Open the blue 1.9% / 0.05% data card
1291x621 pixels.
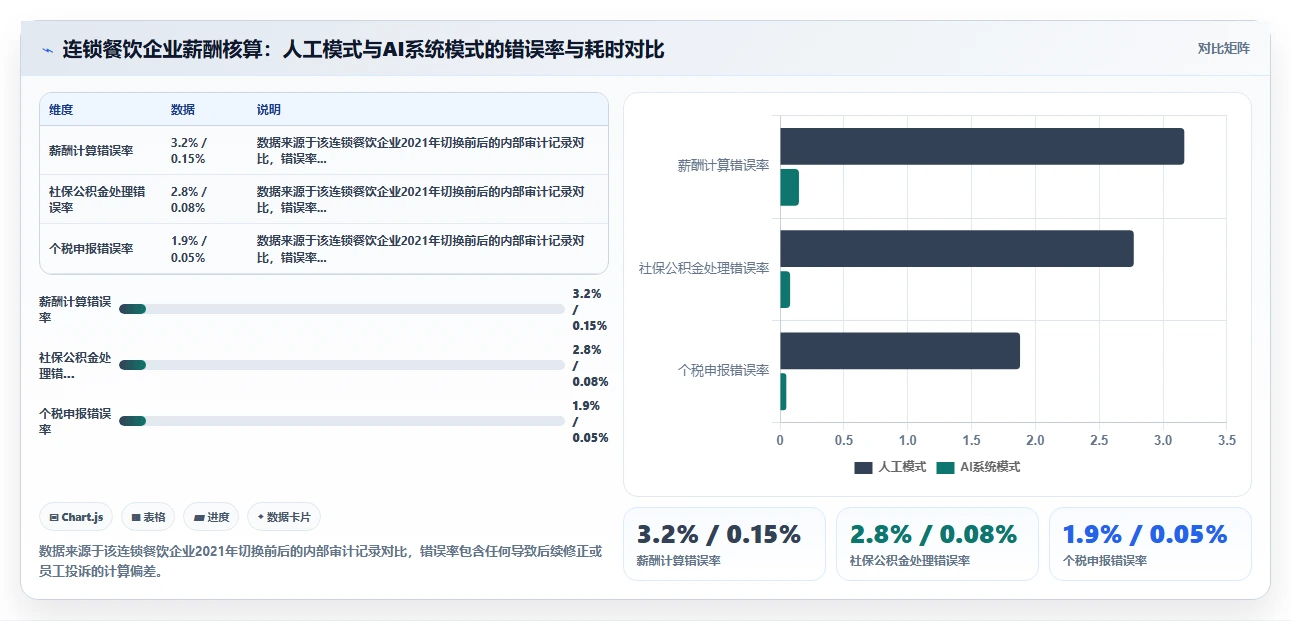point(1150,544)
